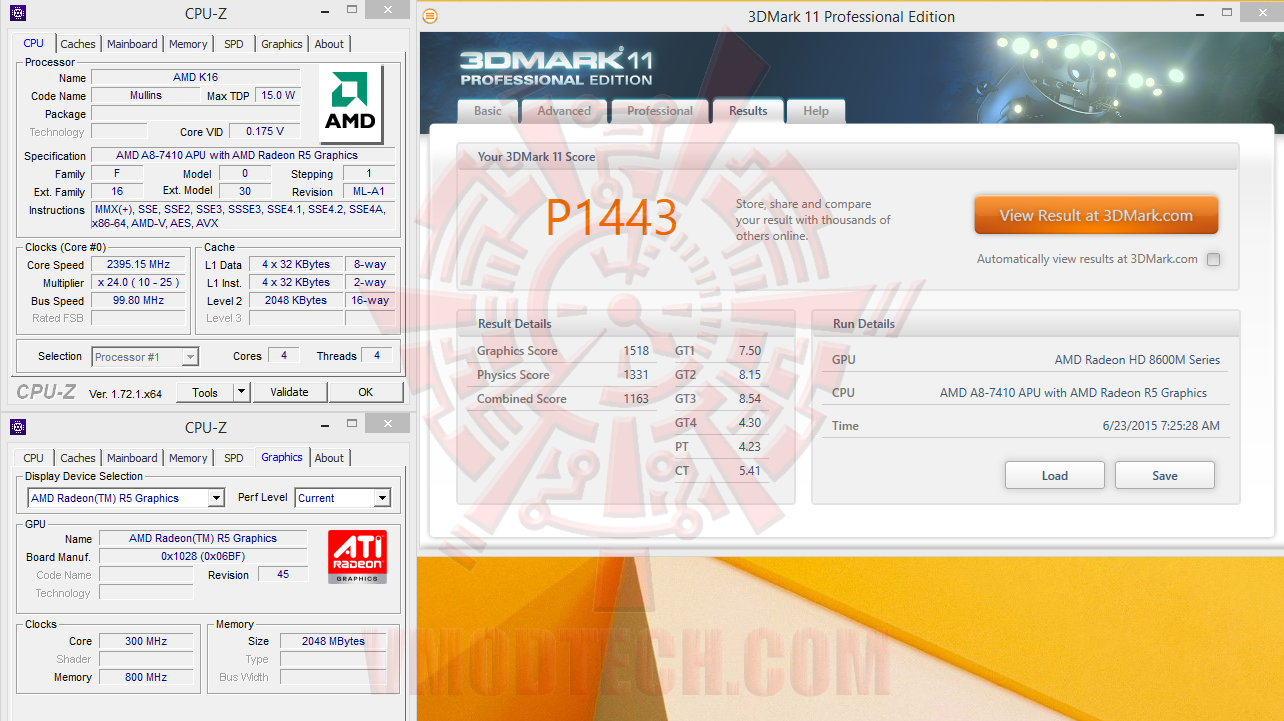Click the GPU Memory clock value 800 MHz
Viewport: 1284px width, 721px height.
click(x=146, y=677)
